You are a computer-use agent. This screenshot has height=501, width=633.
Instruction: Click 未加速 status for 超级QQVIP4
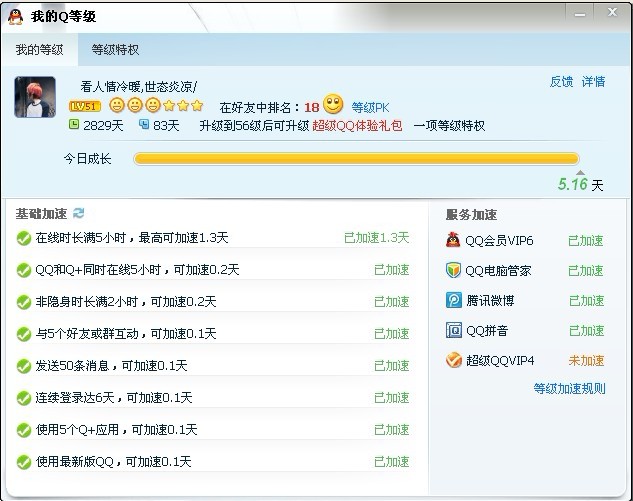pyautogui.click(x=586, y=361)
